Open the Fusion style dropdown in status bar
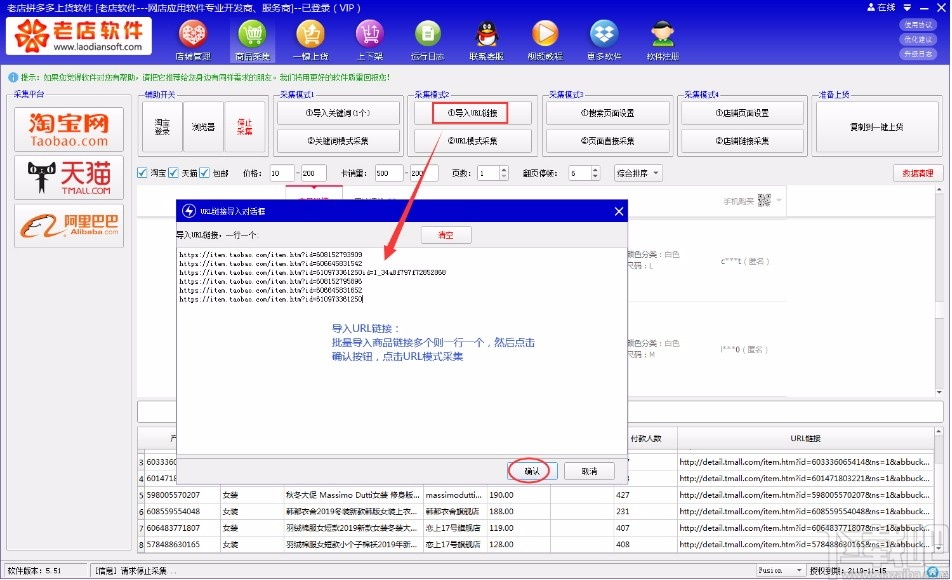 tap(781, 570)
